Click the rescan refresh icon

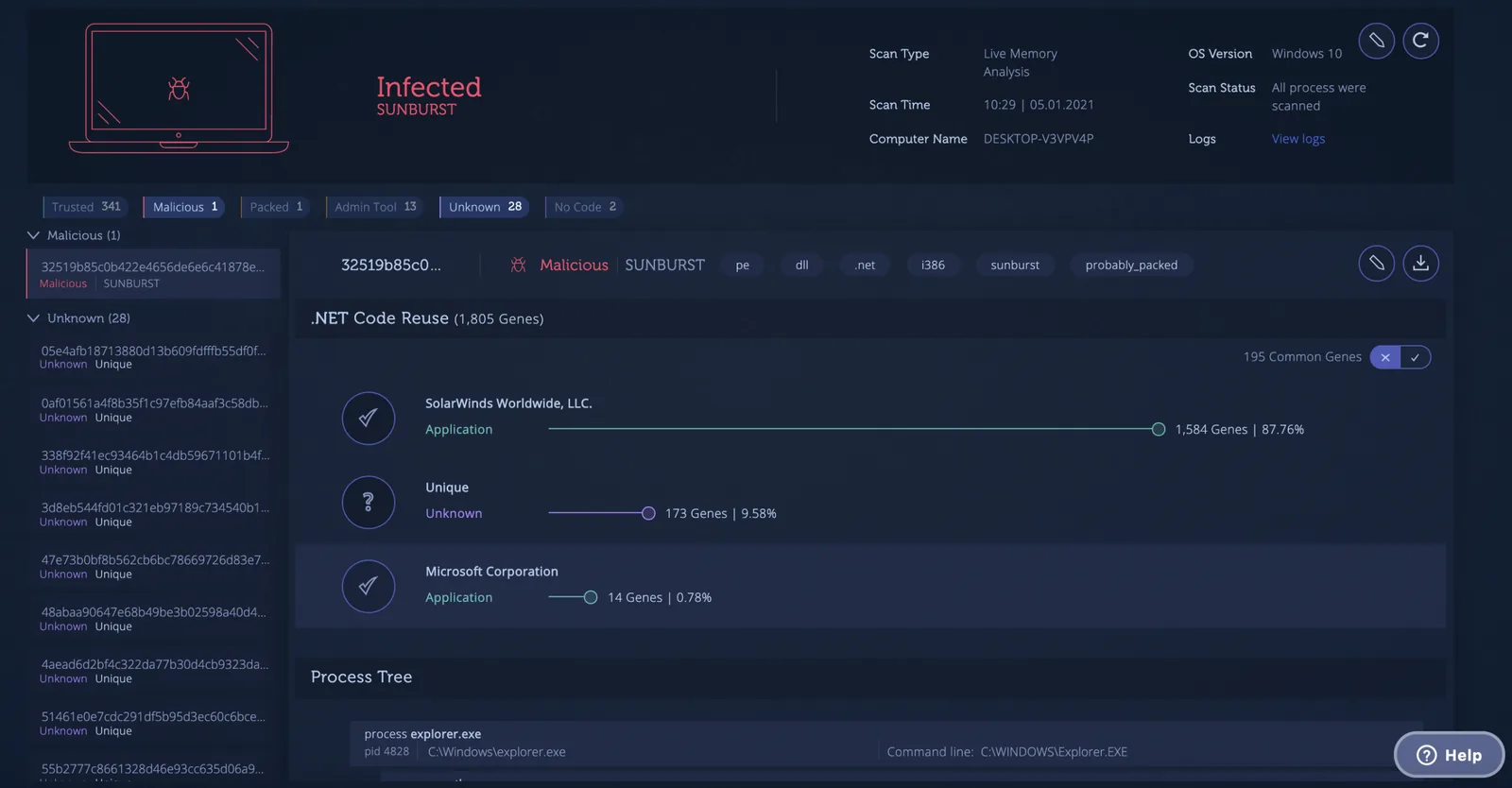pyautogui.click(x=1420, y=41)
